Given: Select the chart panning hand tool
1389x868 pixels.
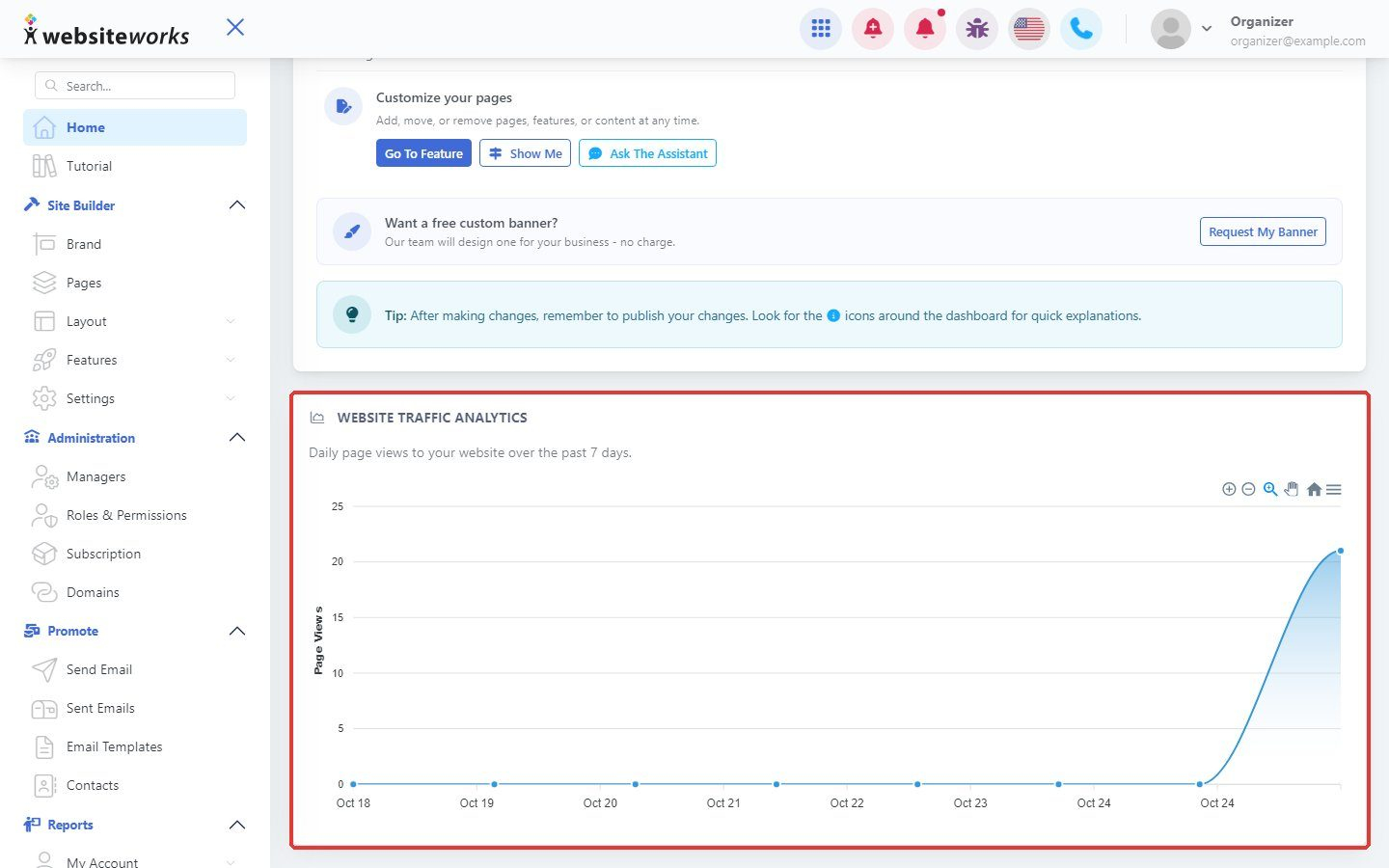Looking at the screenshot, I should coord(1292,490).
